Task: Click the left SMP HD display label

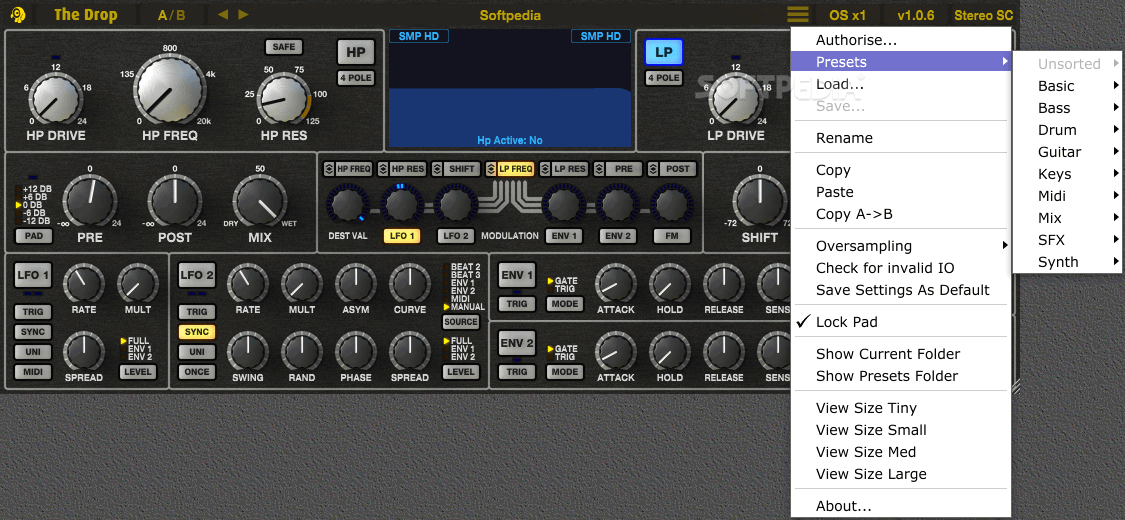Action: click(419, 36)
